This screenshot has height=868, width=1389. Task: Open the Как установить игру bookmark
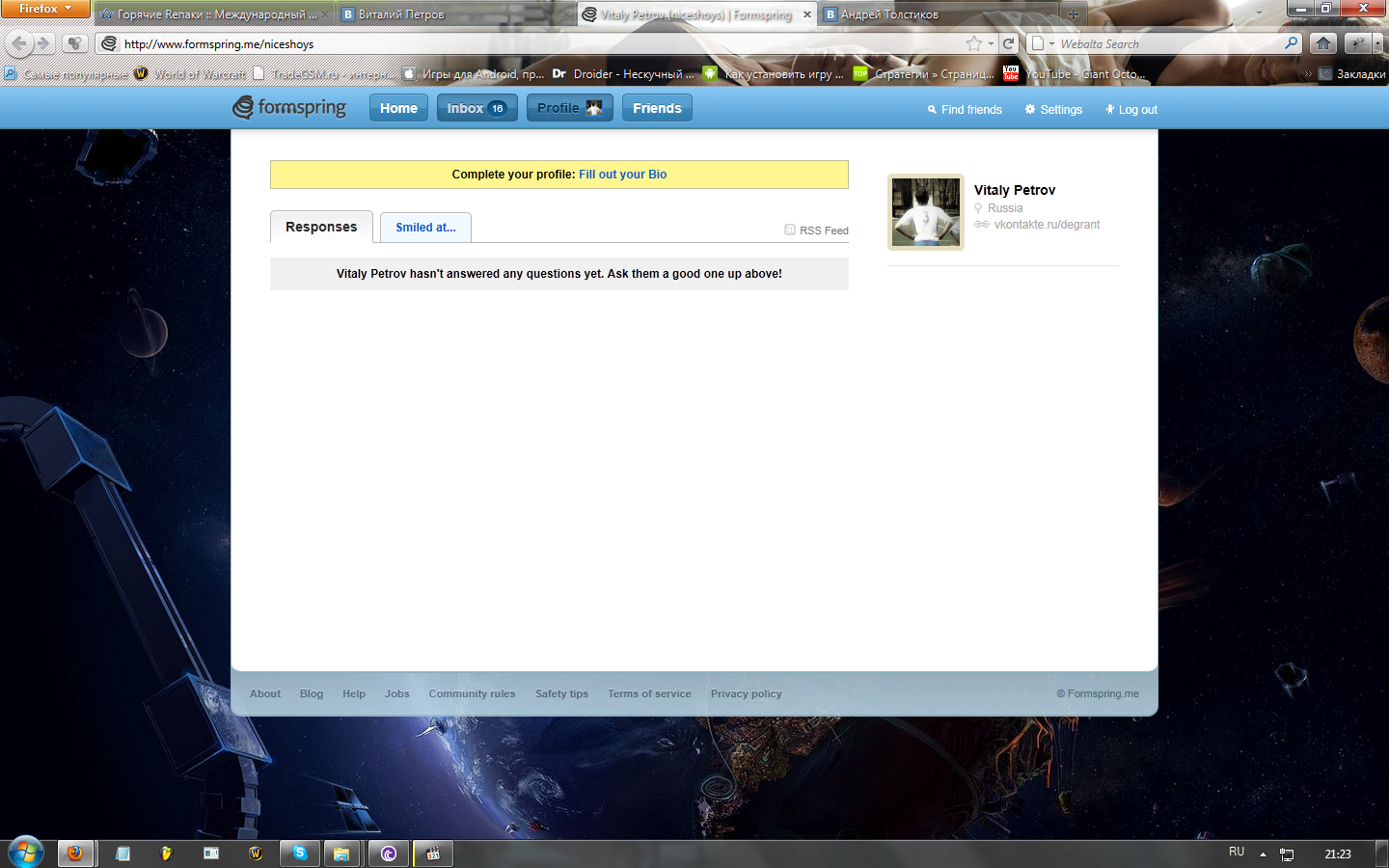coord(774,73)
